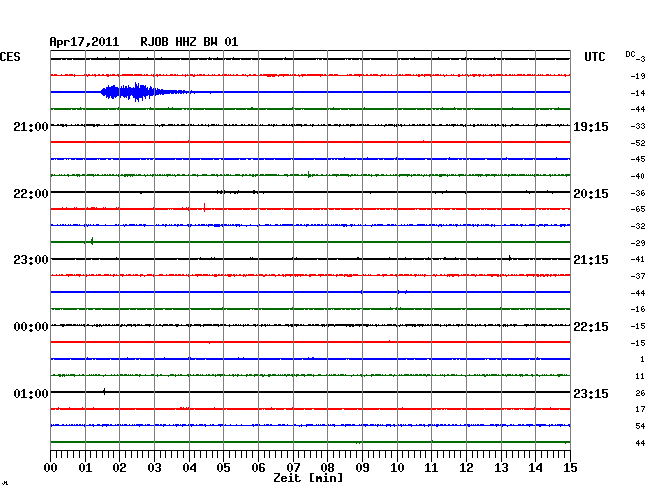Click the 06 minute axis label
This screenshot has width=650, height=494.
pyautogui.click(x=258, y=467)
